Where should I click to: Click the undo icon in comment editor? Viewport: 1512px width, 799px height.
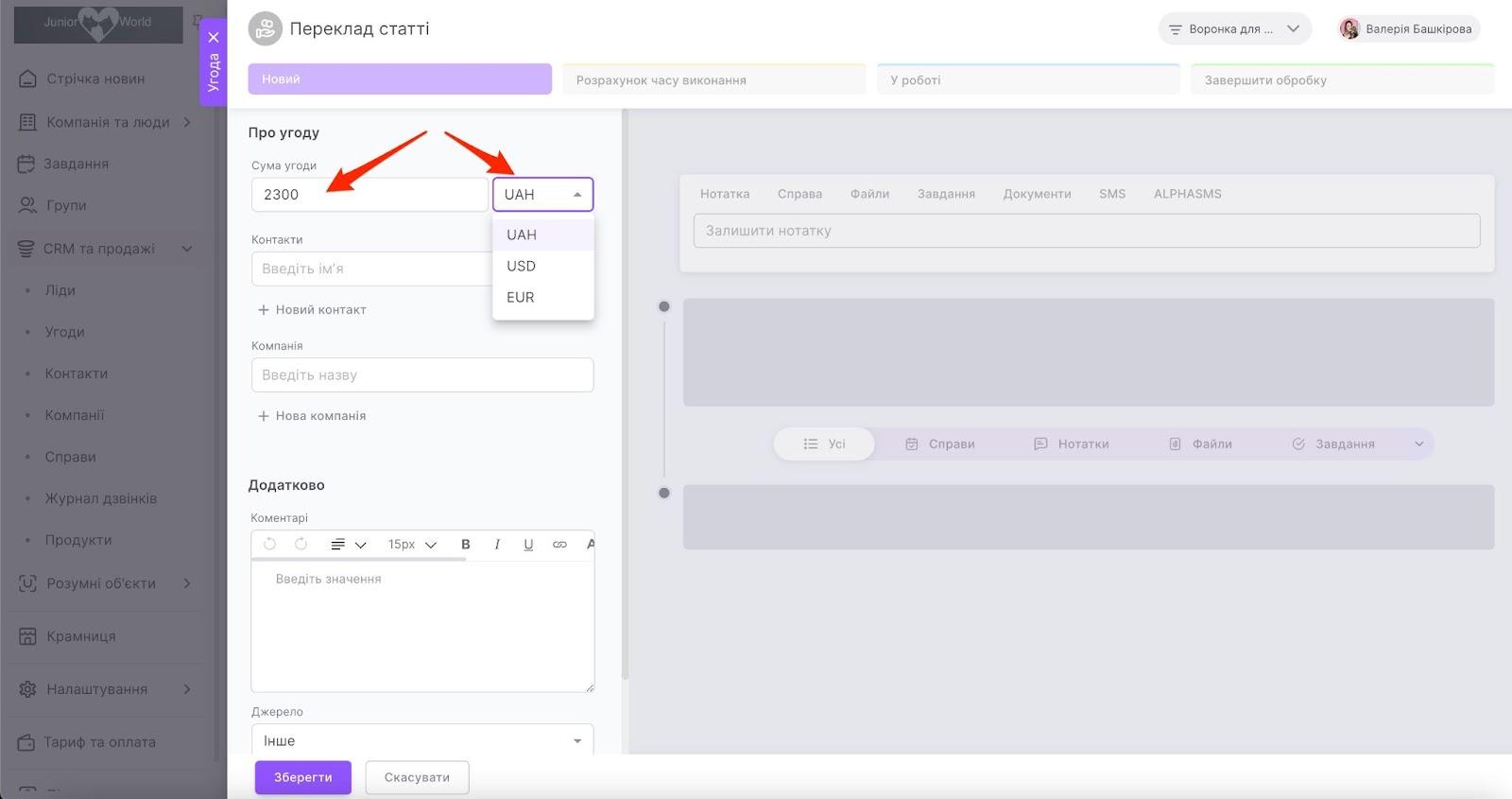(270, 545)
